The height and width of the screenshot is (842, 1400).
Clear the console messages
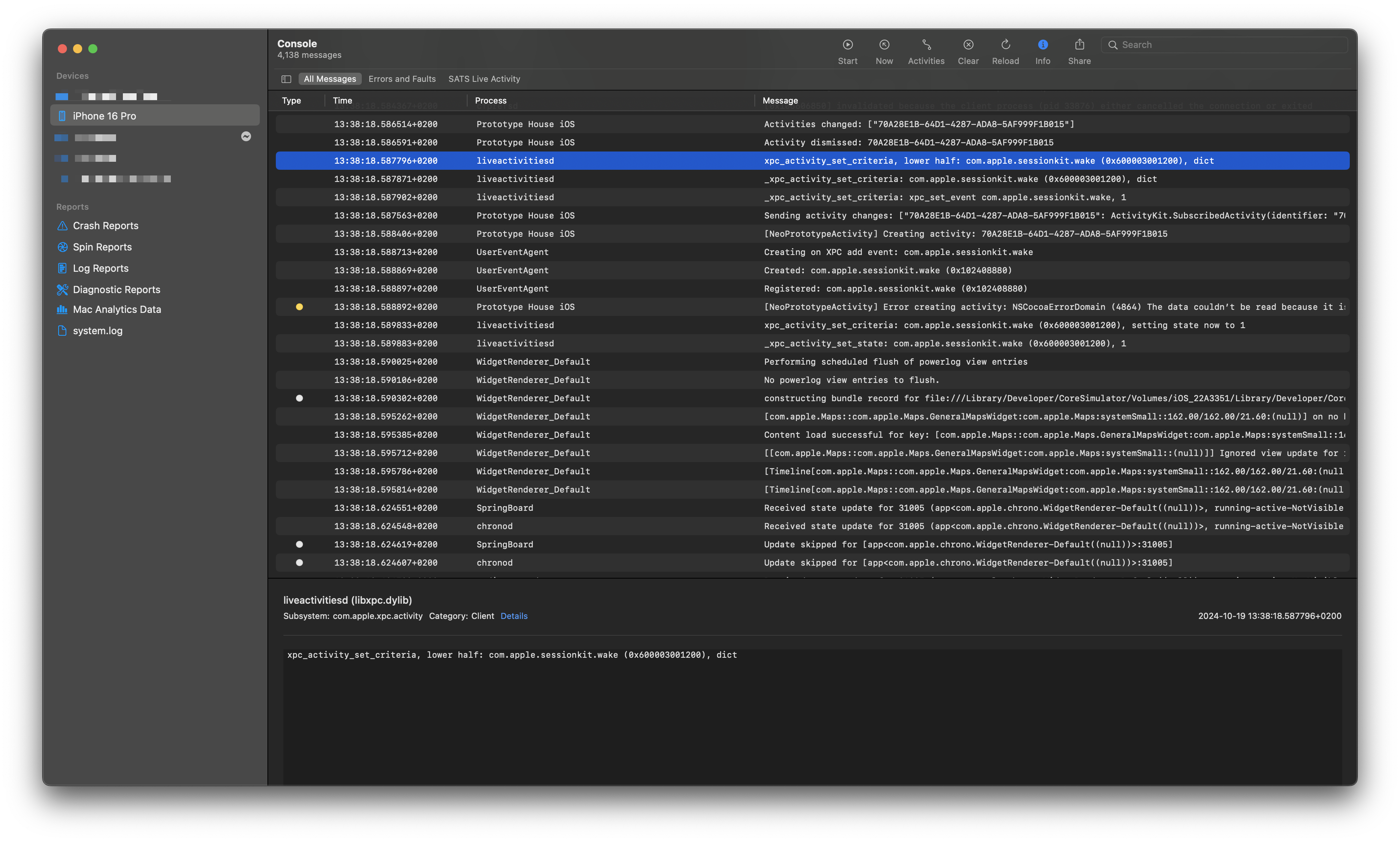click(967, 52)
